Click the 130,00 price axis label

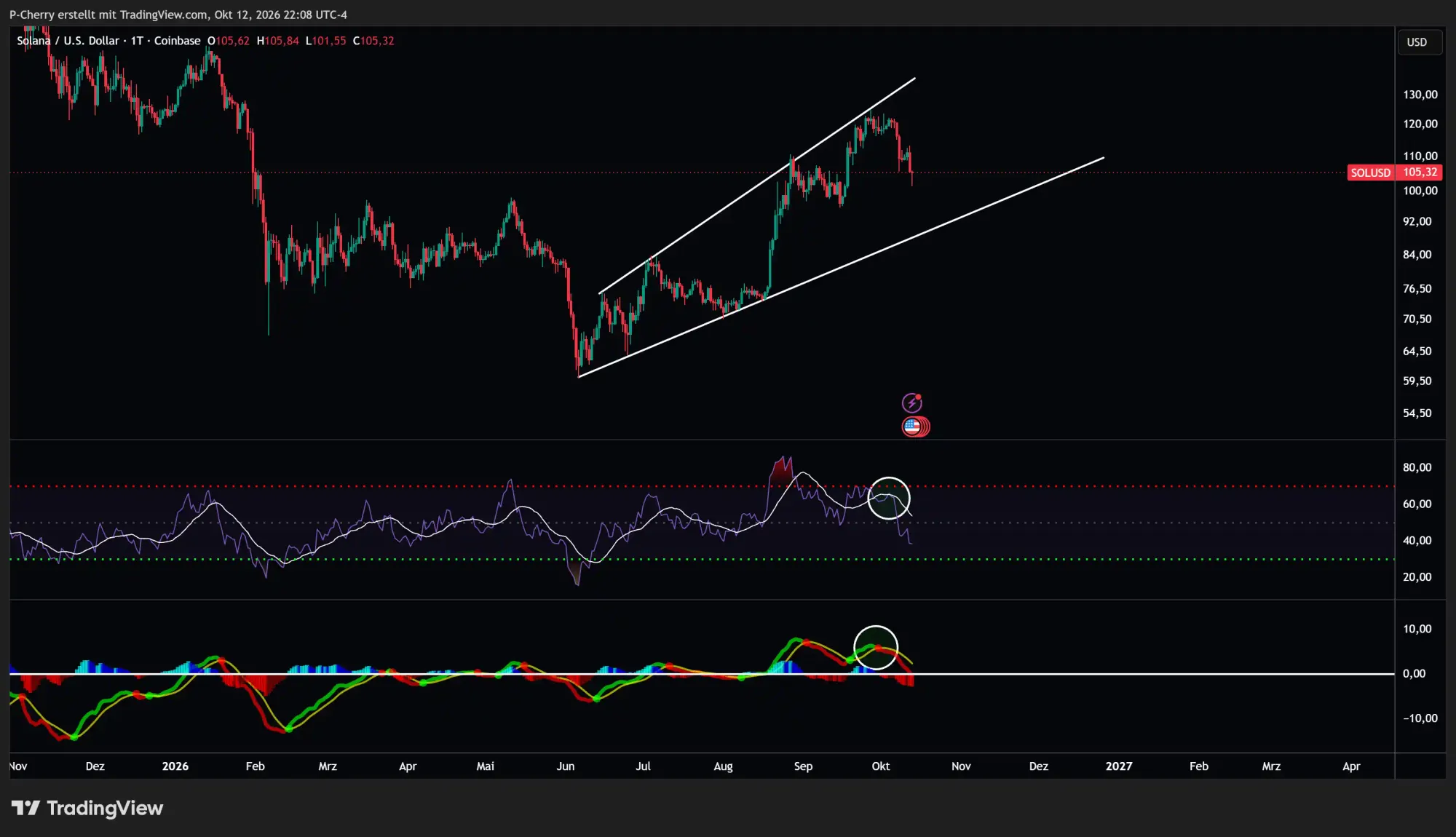(x=1420, y=95)
